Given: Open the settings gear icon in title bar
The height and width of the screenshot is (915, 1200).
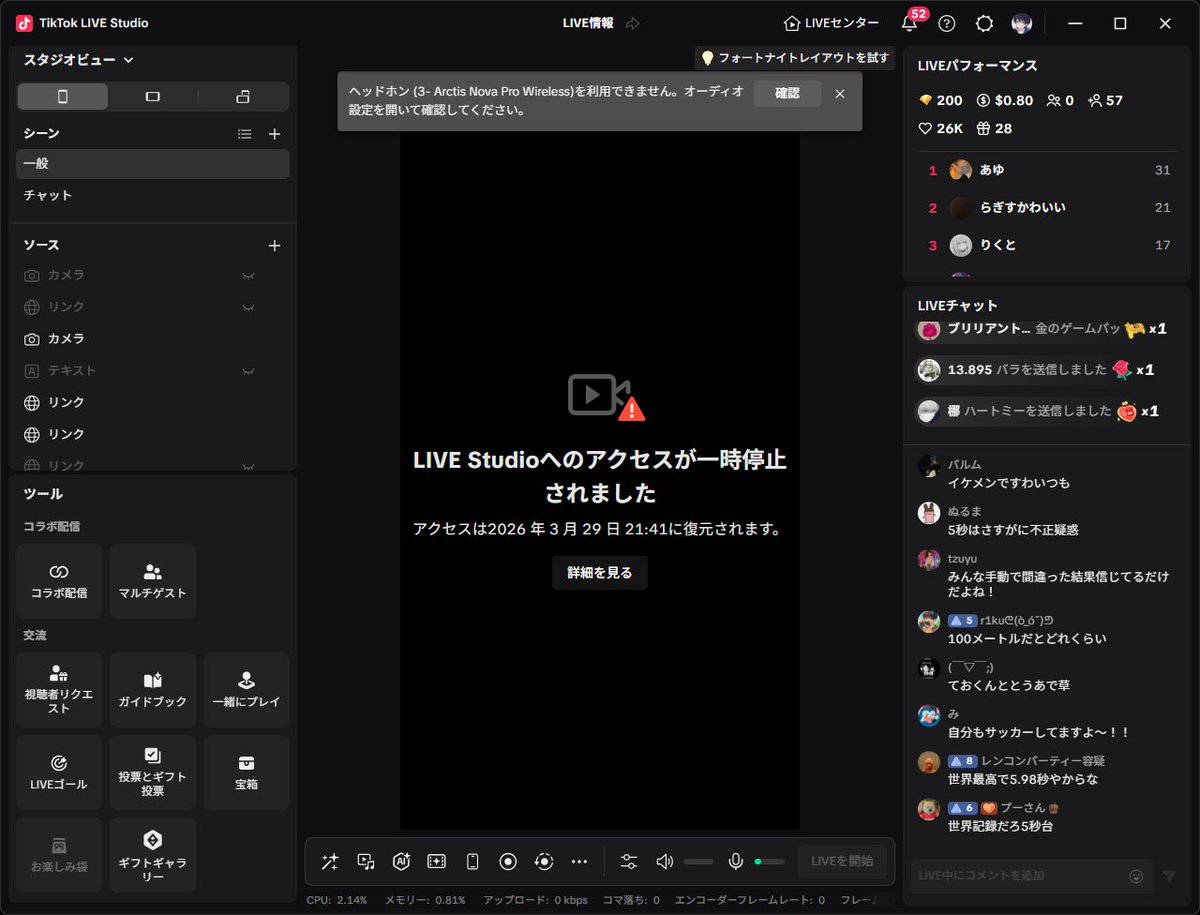Looking at the screenshot, I should 985,23.
